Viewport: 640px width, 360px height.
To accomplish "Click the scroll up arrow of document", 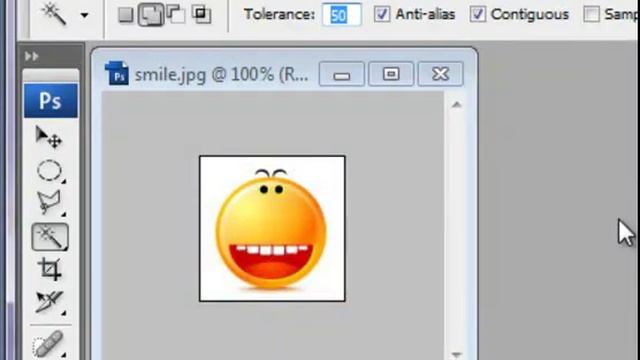I will 457,105.
